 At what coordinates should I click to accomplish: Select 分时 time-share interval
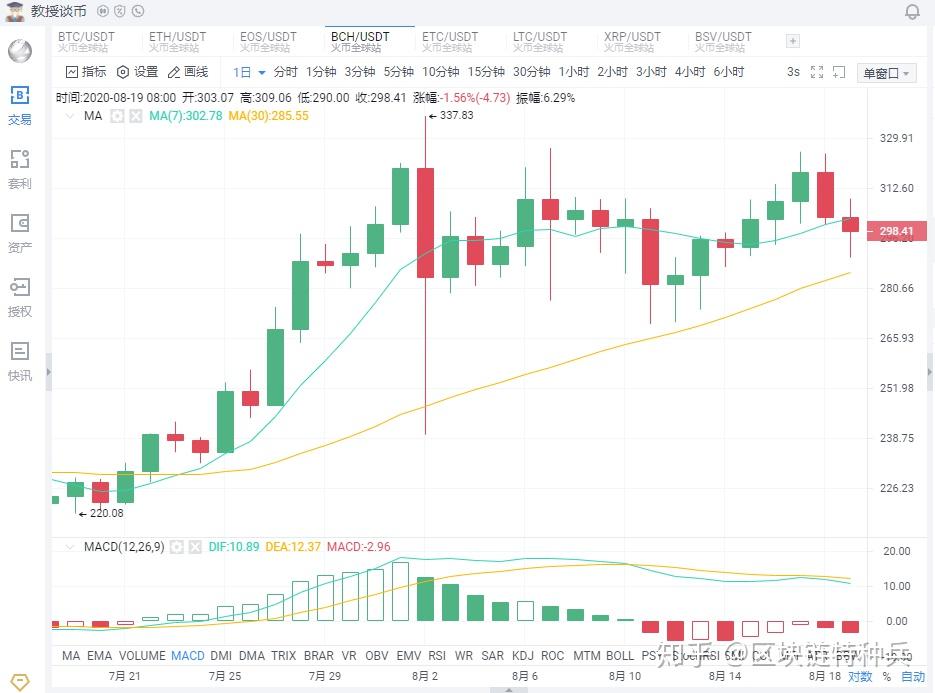pos(285,72)
